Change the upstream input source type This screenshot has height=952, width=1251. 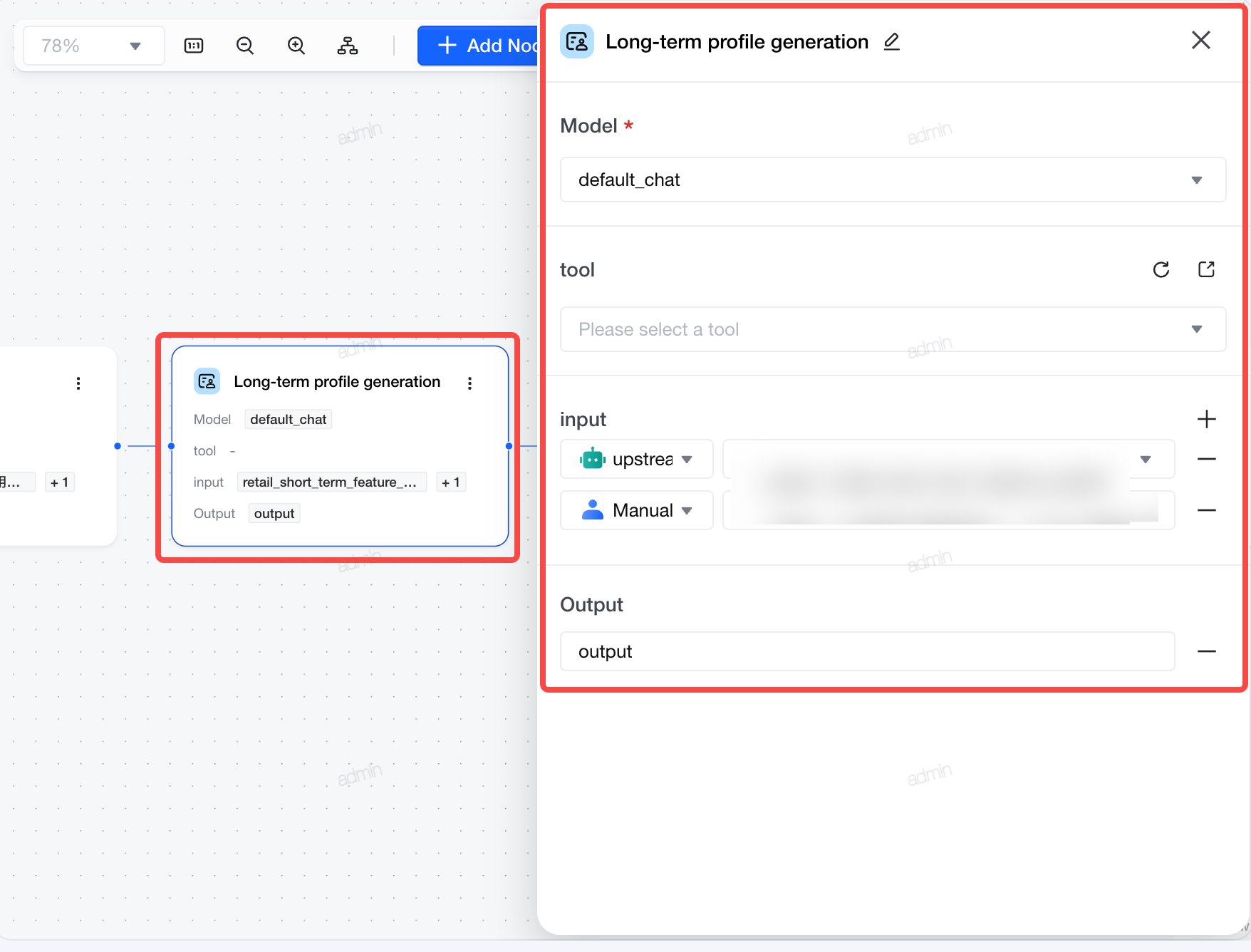pos(637,459)
